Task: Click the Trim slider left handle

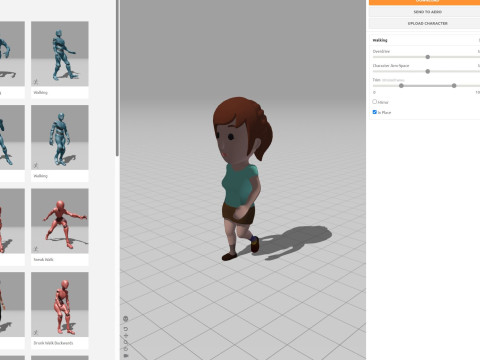Action: [401, 86]
